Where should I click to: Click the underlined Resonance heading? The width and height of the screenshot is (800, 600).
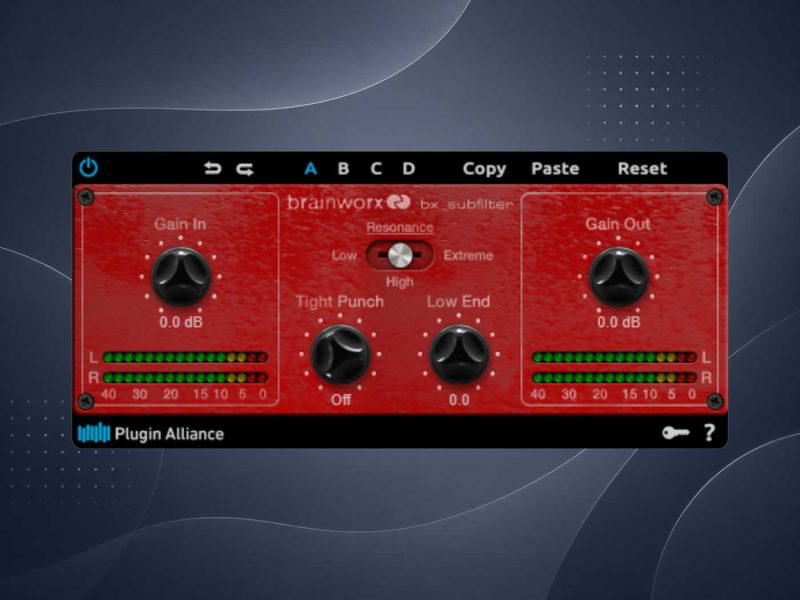click(400, 228)
